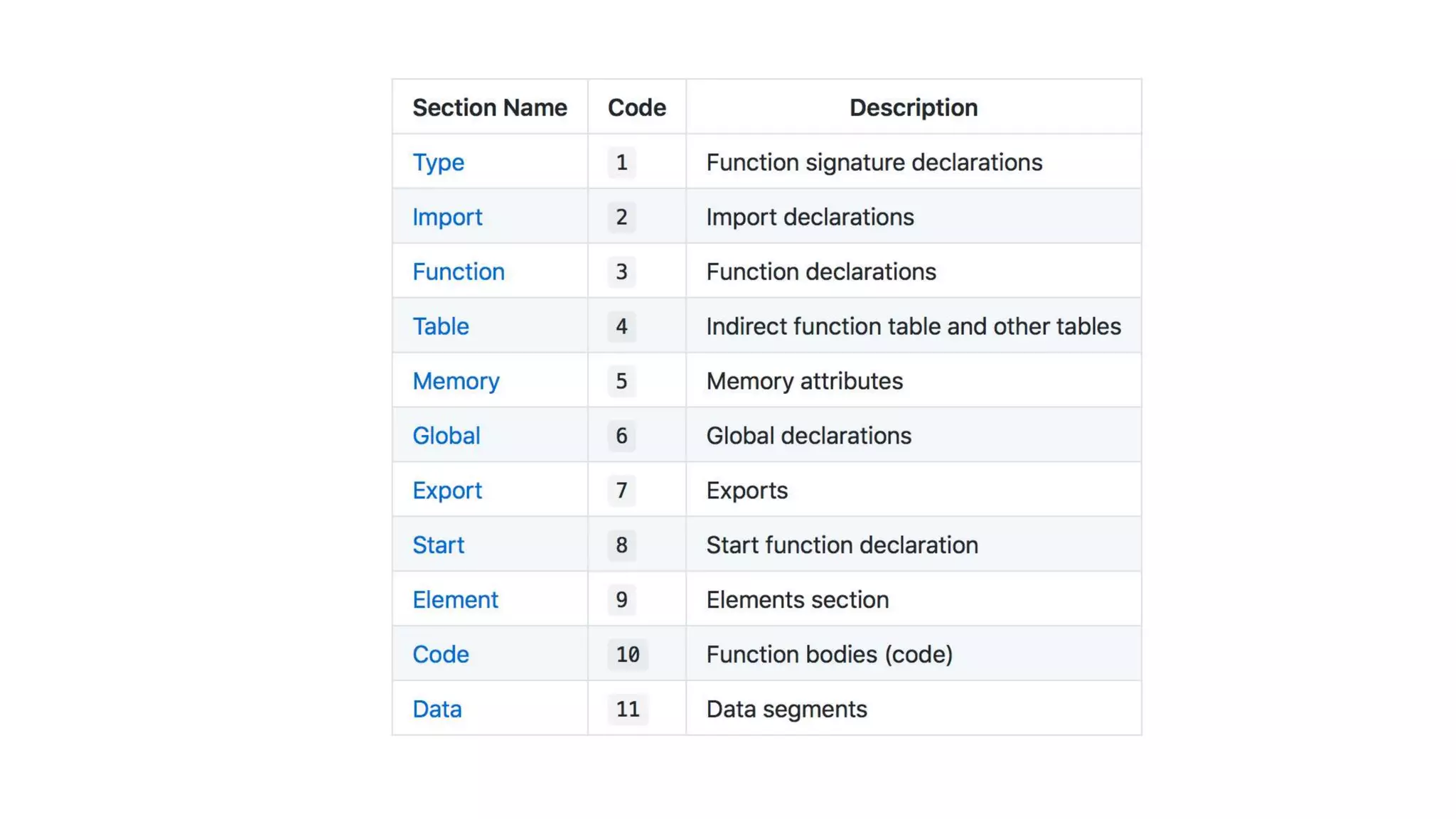The height and width of the screenshot is (819, 1456).
Task: Click code badge 10
Action: coord(628,655)
